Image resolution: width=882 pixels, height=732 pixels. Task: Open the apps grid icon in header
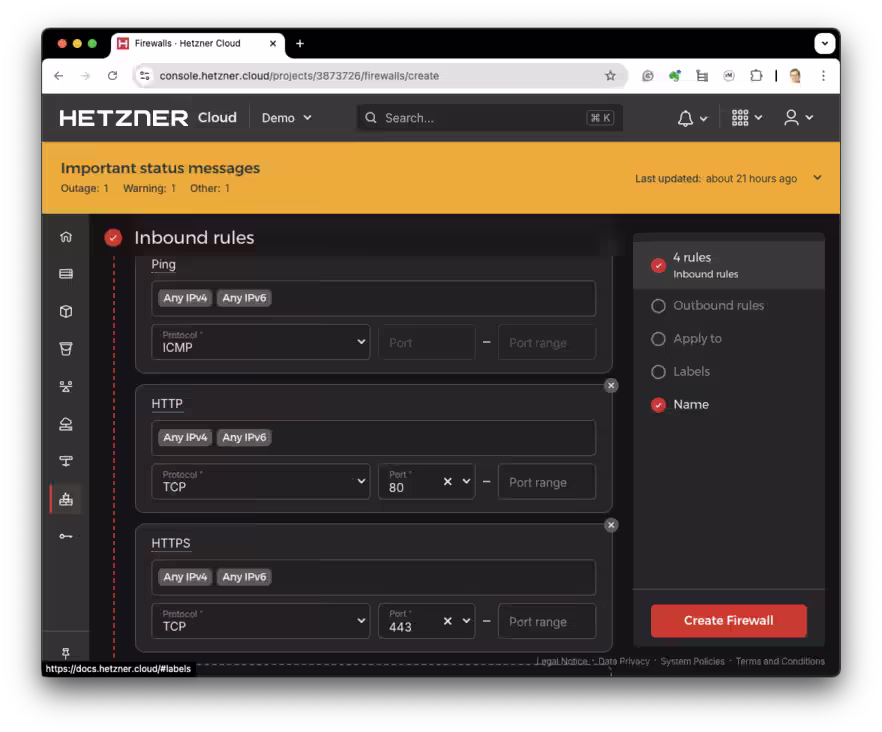(741, 118)
